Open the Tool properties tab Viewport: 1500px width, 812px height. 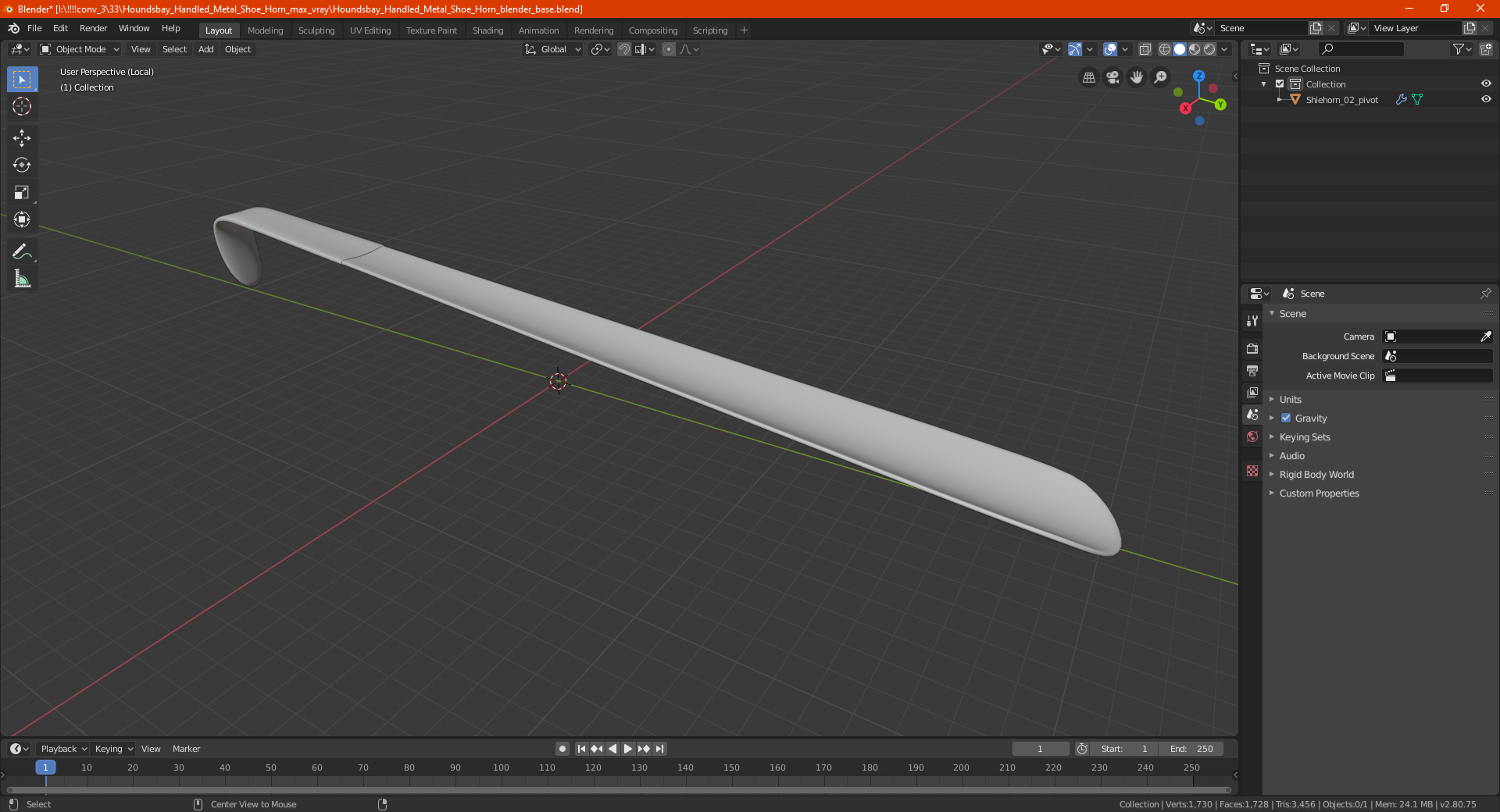pyautogui.click(x=1252, y=321)
